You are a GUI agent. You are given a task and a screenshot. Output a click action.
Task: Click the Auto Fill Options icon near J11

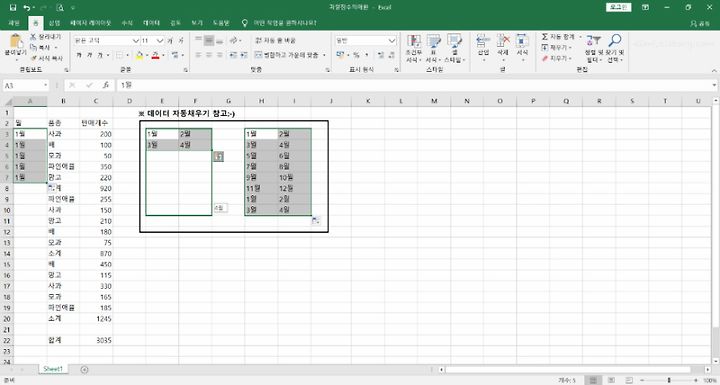(x=316, y=221)
